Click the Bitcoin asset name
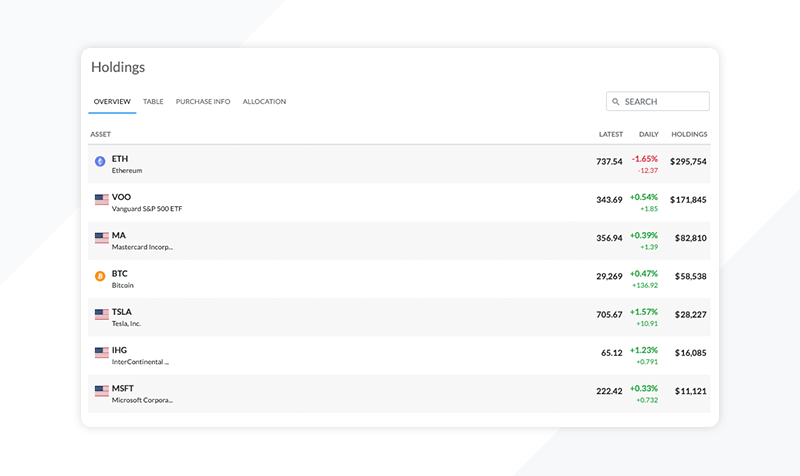 pyautogui.click(x=123, y=285)
